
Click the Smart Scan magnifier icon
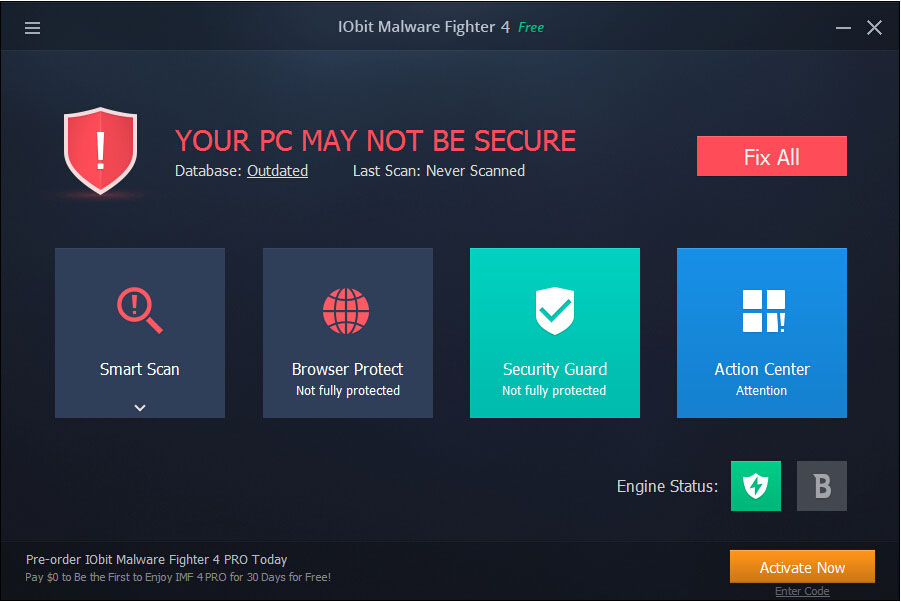140,310
